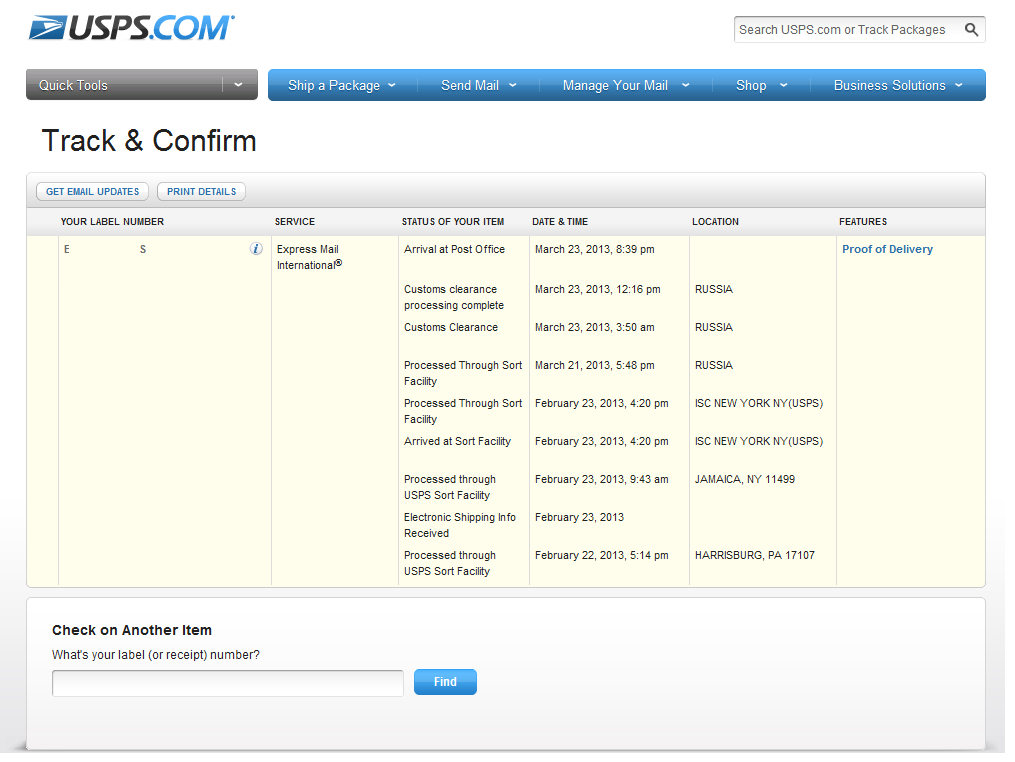Expand the Quick Tools dropdown arrow
Viewport: 1015px width, 762px height.
pos(238,85)
